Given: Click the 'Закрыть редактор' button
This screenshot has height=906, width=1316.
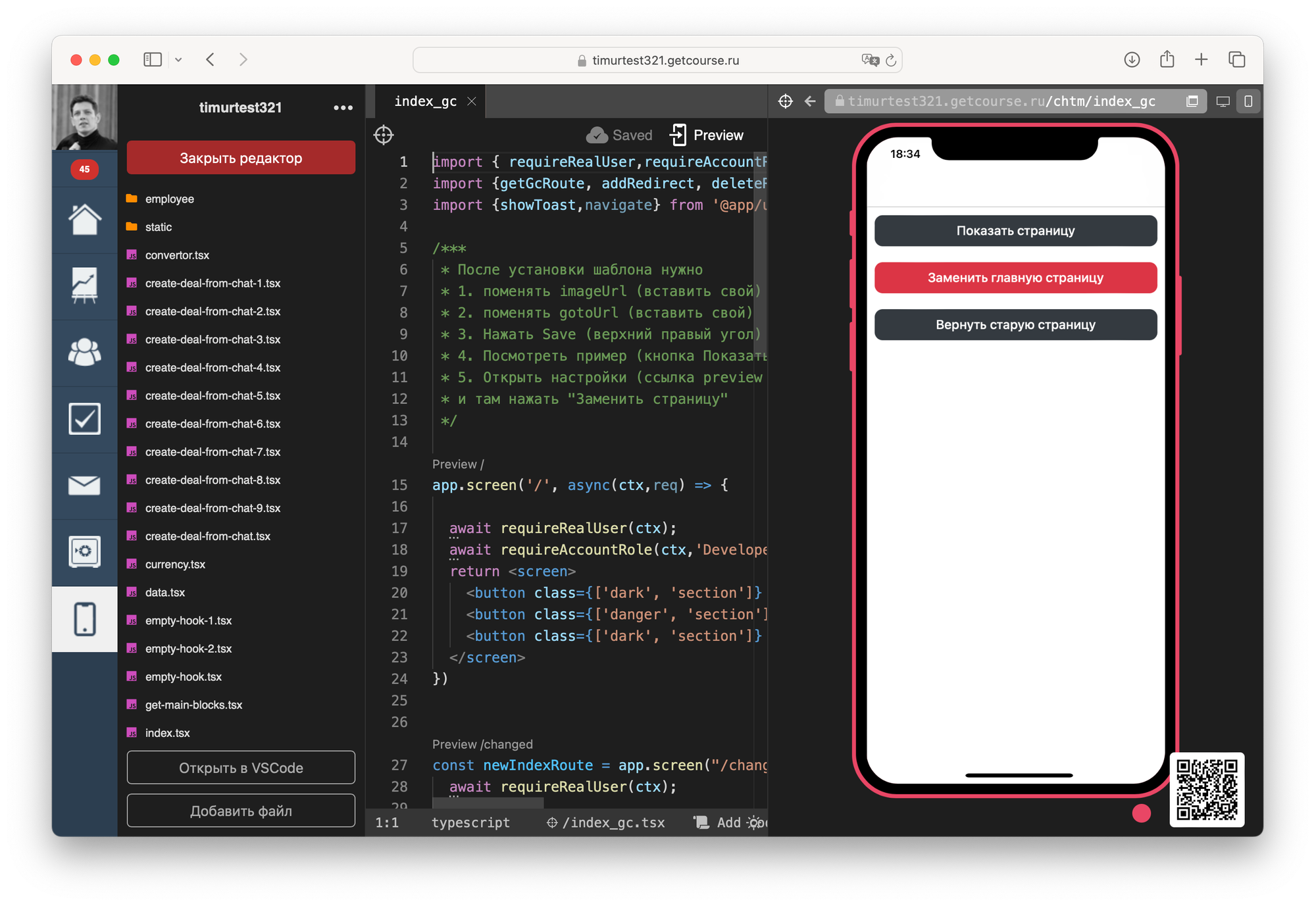Looking at the screenshot, I should coord(241,158).
